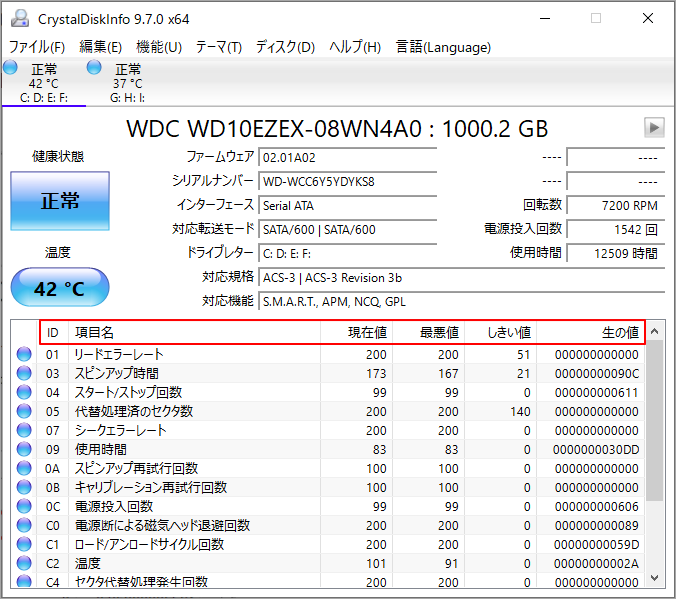676x599 pixels.
Task: Click raw value 00000000090C
Action: pos(597,373)
